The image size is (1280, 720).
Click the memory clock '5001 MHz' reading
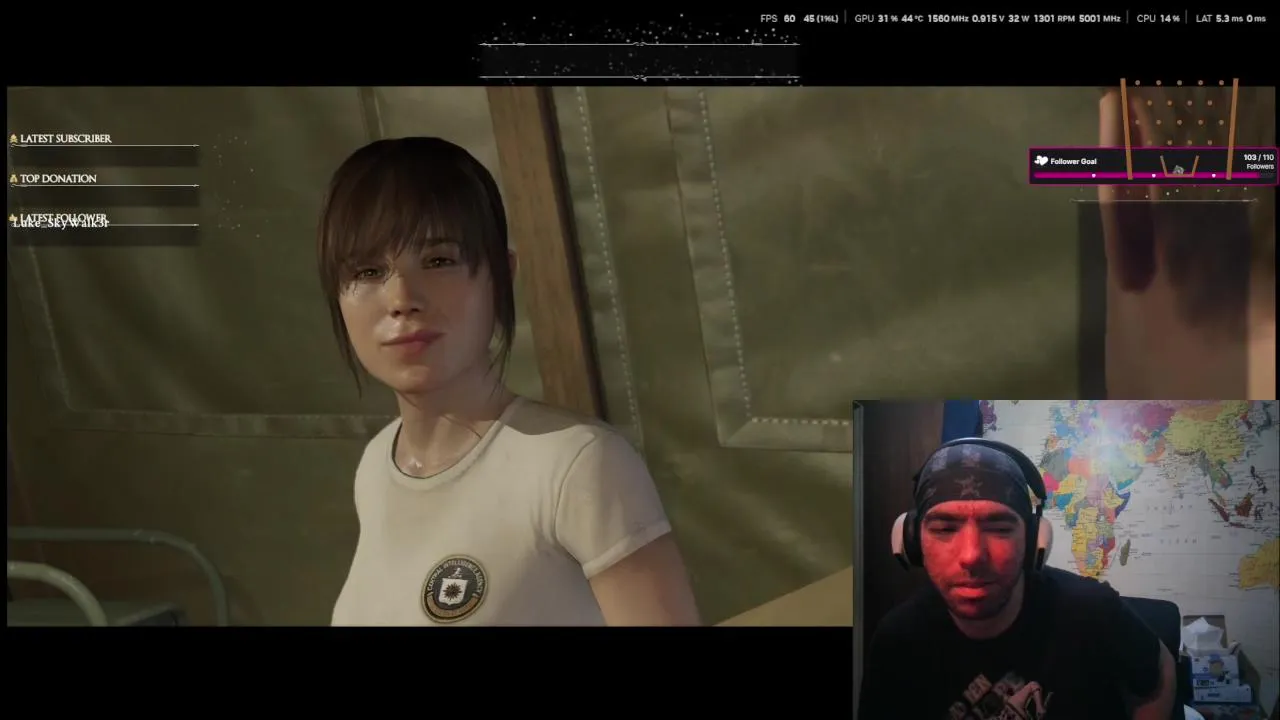[x=1099, y=18]
